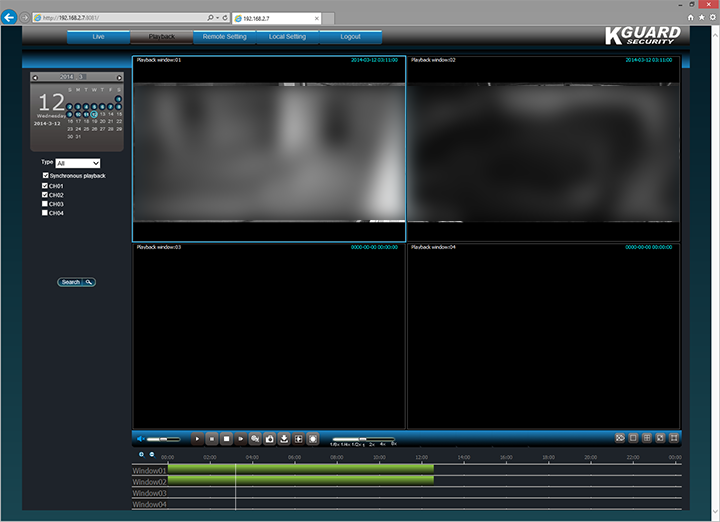Uncheck the CH01 channel checkbox

click(x=45, y=186)
